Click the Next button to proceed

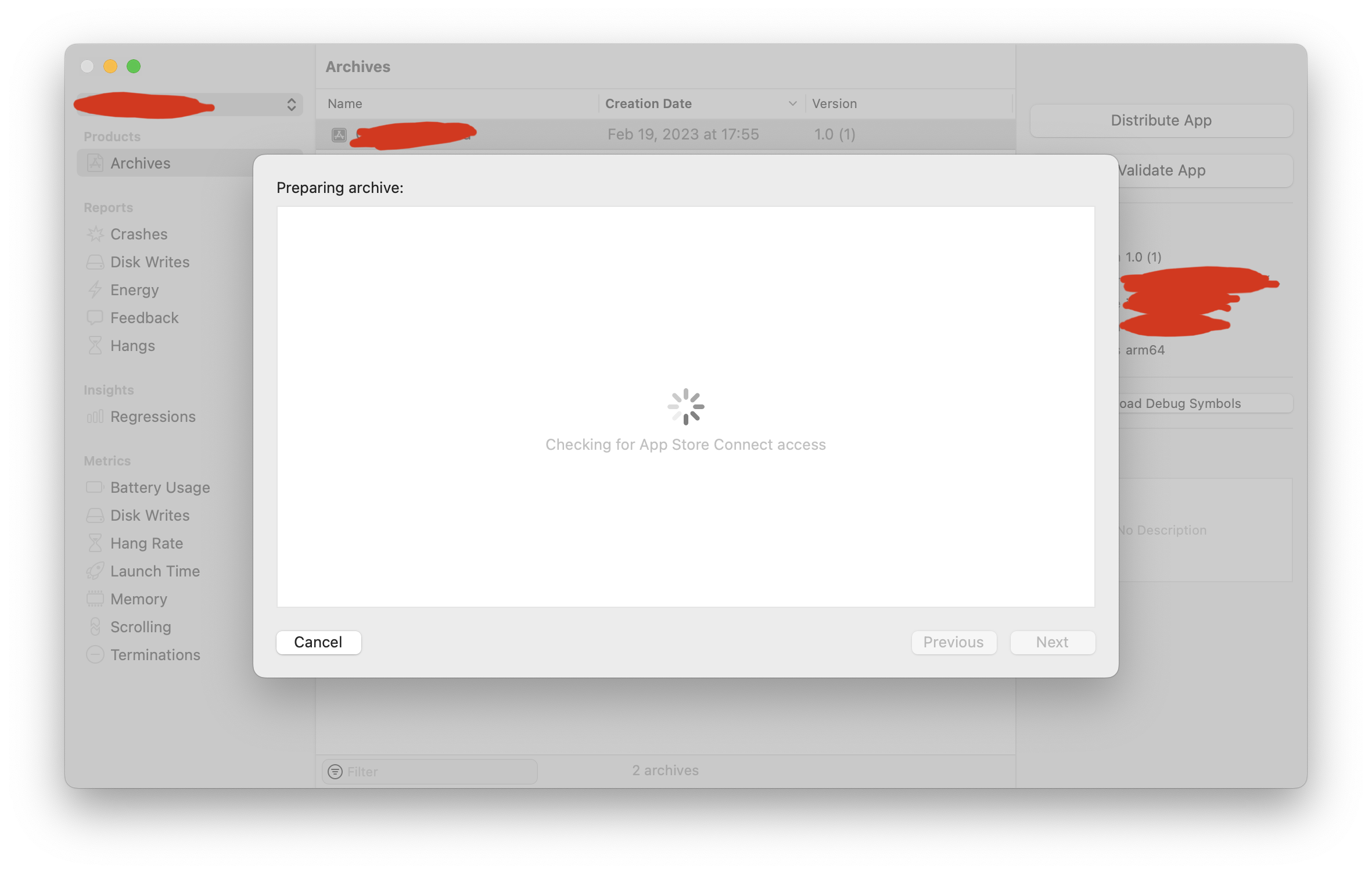(x=1052, y=641)
